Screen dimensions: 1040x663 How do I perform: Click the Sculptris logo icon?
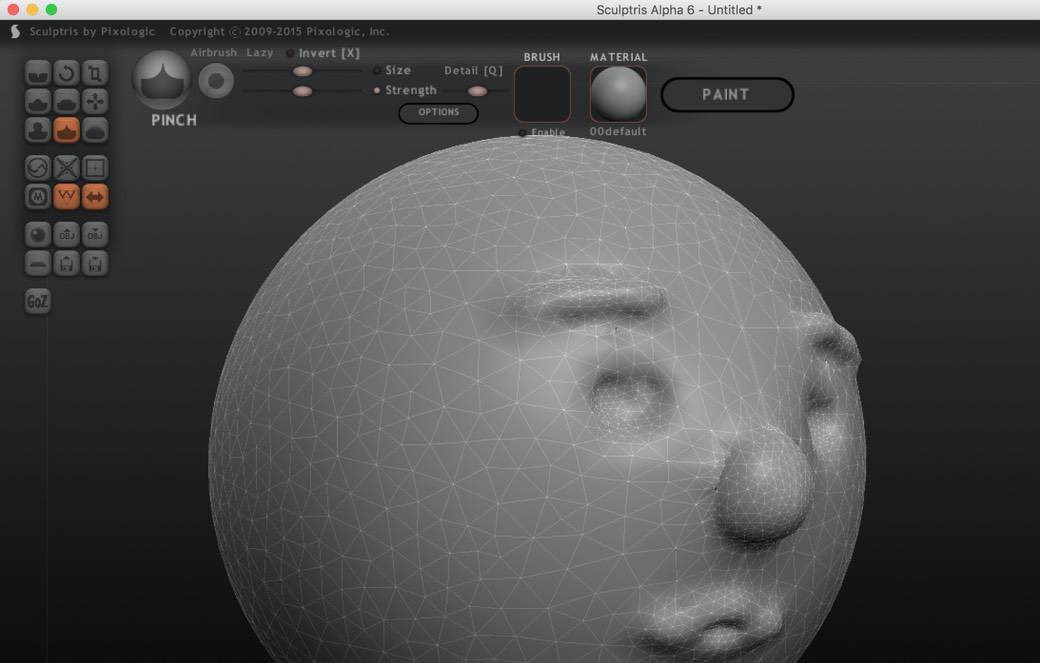pyautogui.click(x=15, y=31)
